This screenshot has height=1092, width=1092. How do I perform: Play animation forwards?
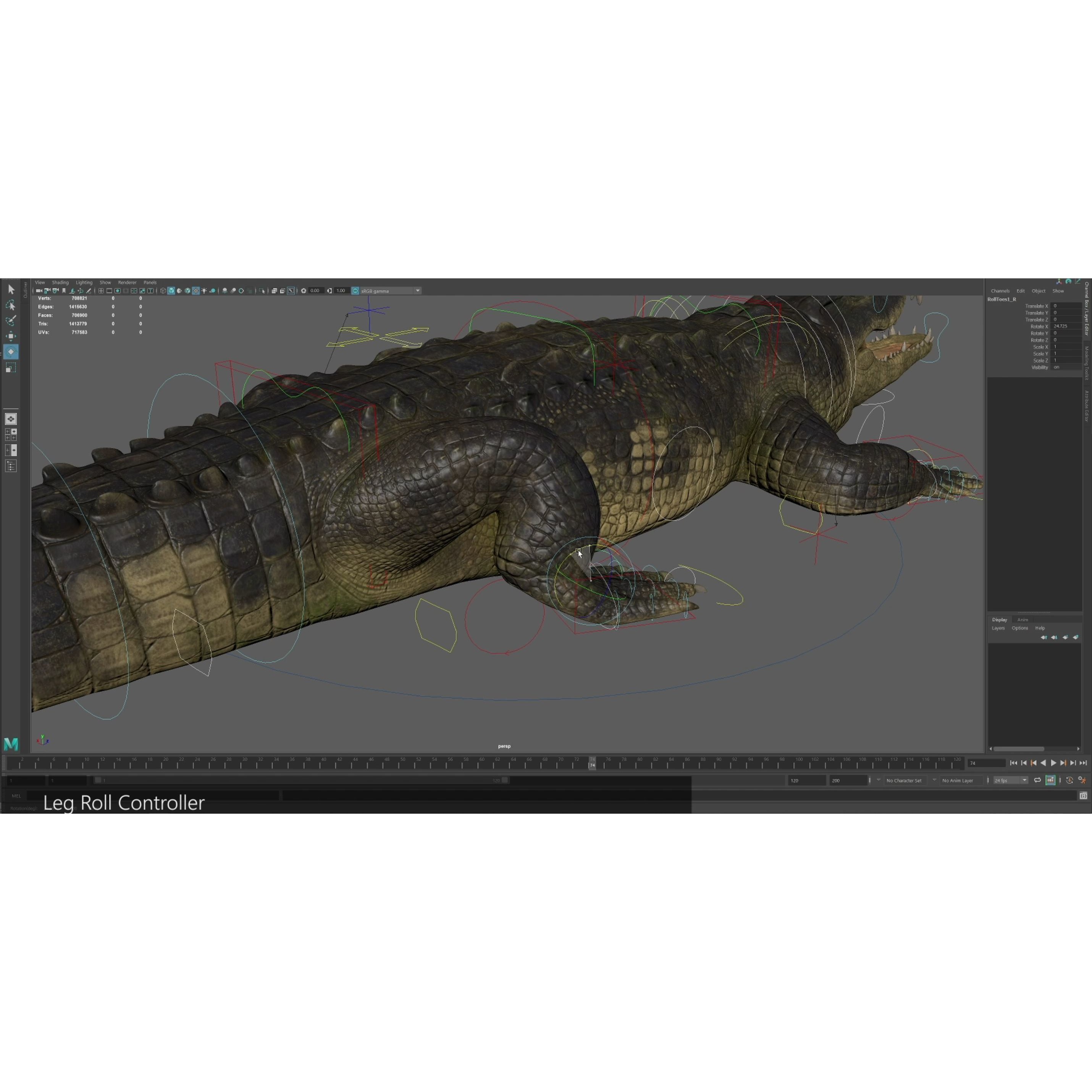[1053, 763]
